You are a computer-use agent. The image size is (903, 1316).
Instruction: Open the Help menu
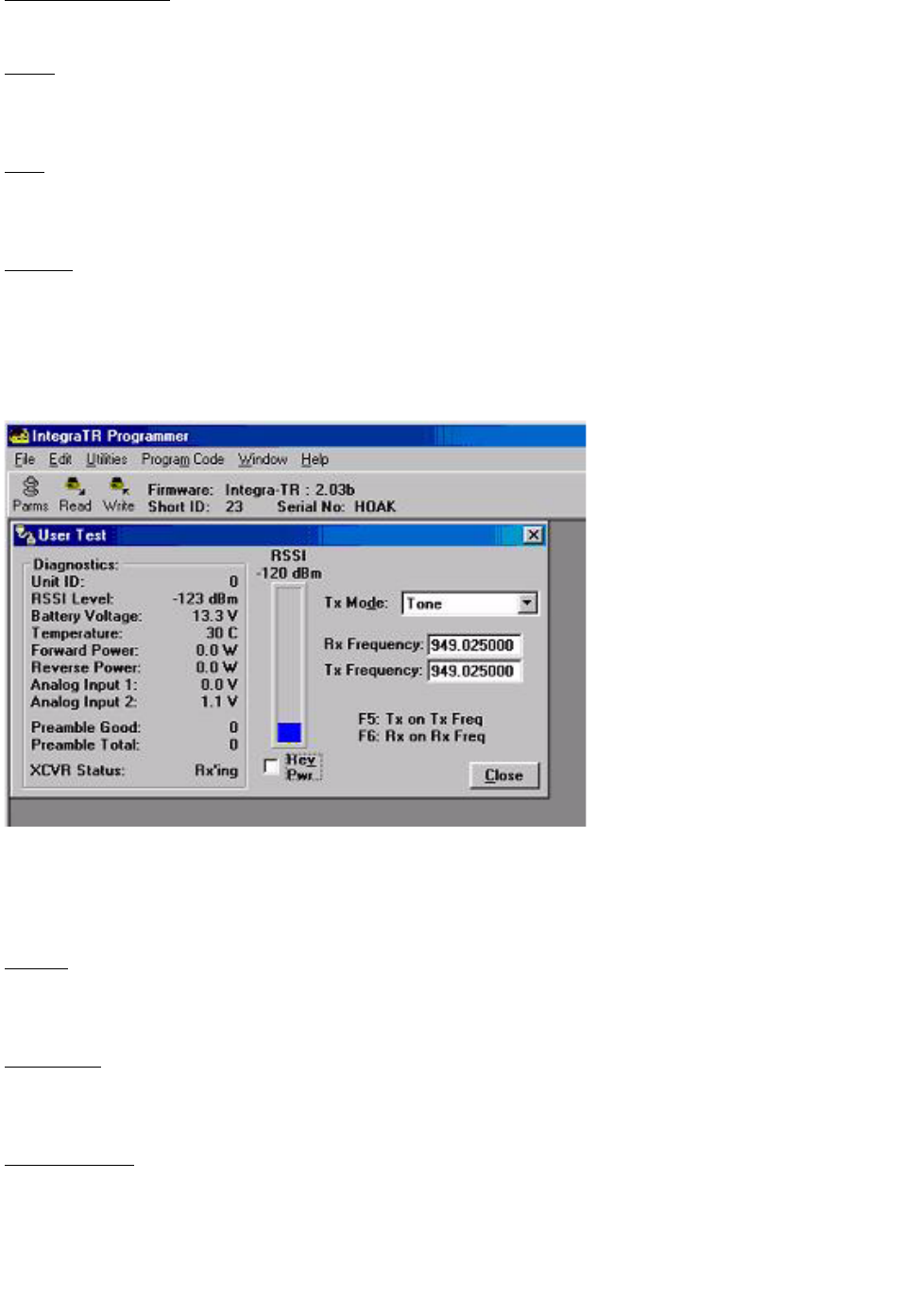click(x=315, y=460)
